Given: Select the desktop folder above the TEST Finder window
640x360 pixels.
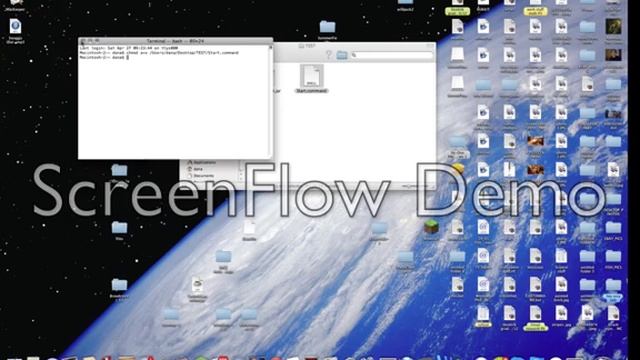Looking at the screenshot, I should [327, 27].
